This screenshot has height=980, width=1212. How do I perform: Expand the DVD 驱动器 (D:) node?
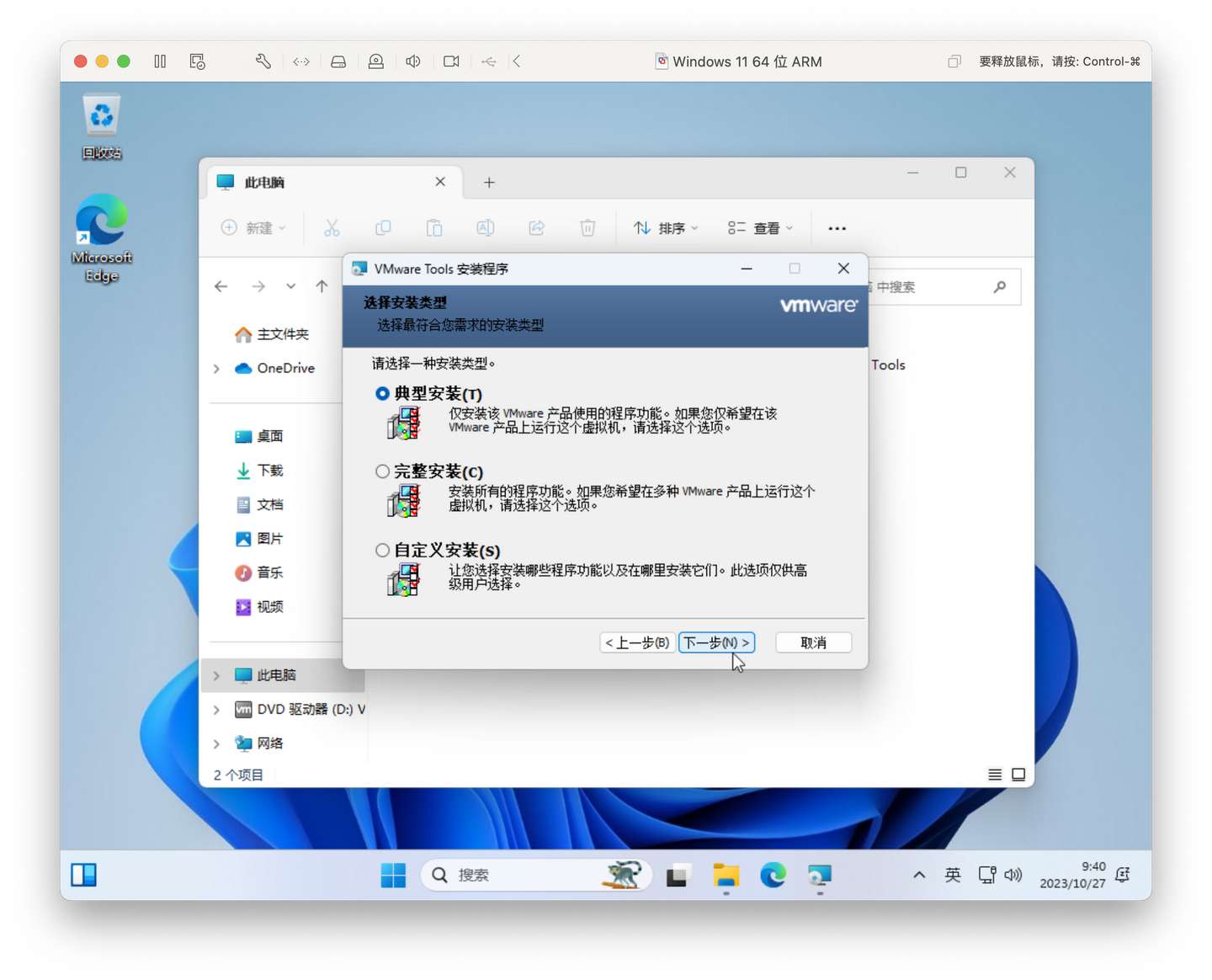coord(216,710)
